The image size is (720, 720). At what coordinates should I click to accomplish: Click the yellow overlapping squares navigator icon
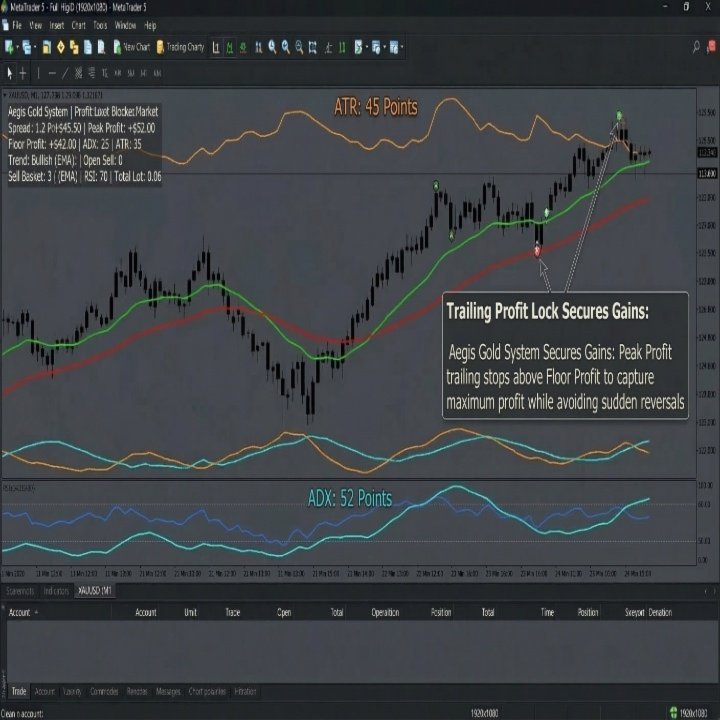pyautogui.click(x=74, y=47)
